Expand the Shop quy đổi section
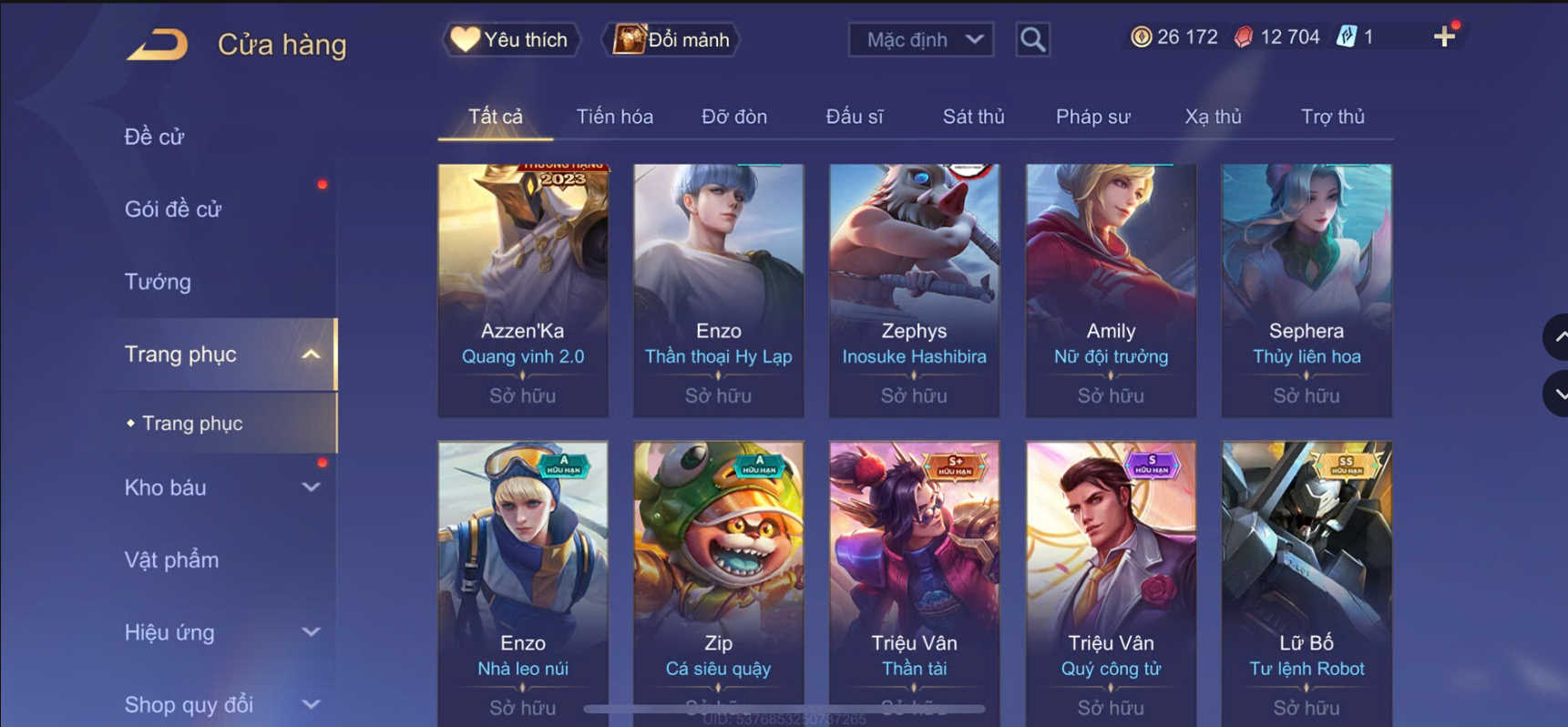 311,704
